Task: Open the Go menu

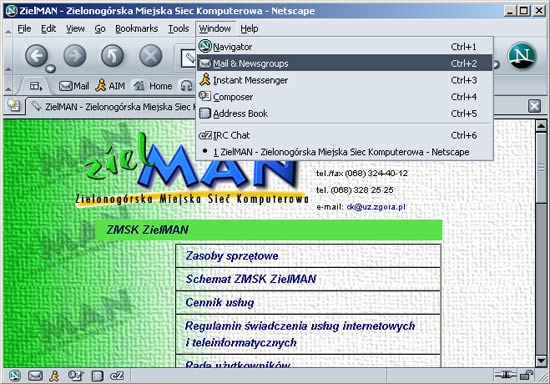Action: point(100,28)
